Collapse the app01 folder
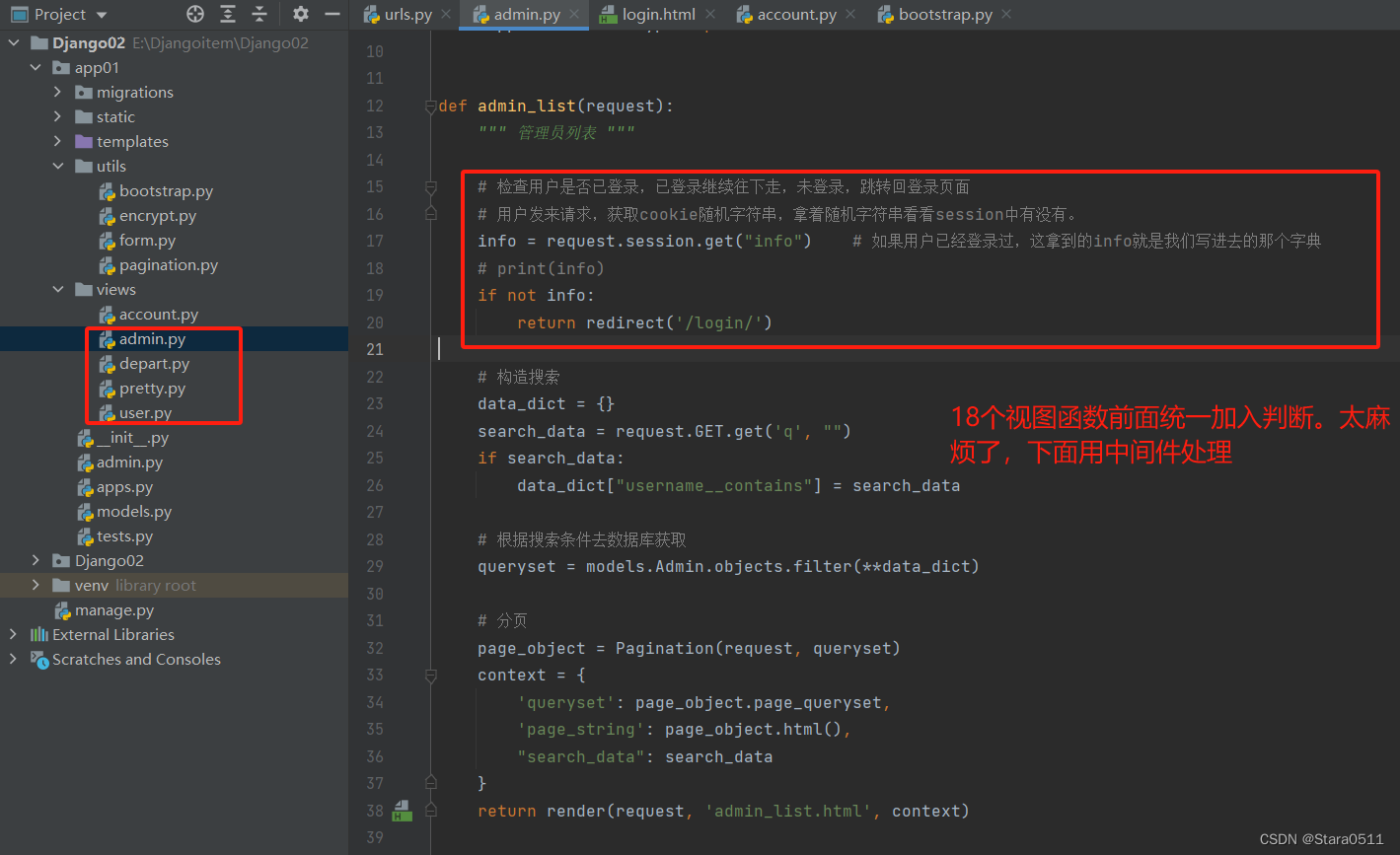 pos(36,68)
